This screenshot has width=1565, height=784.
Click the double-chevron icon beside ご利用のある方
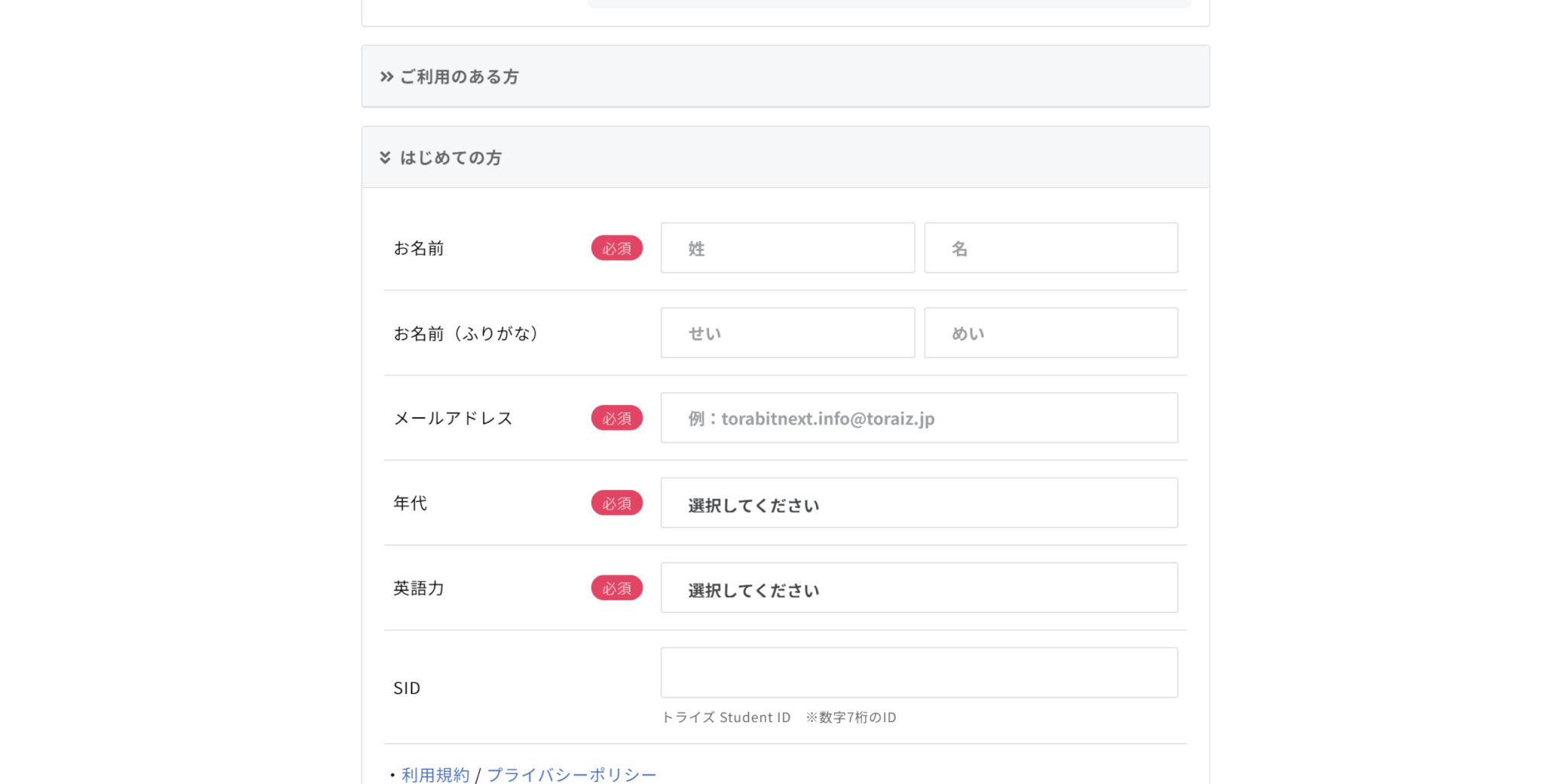387,76
